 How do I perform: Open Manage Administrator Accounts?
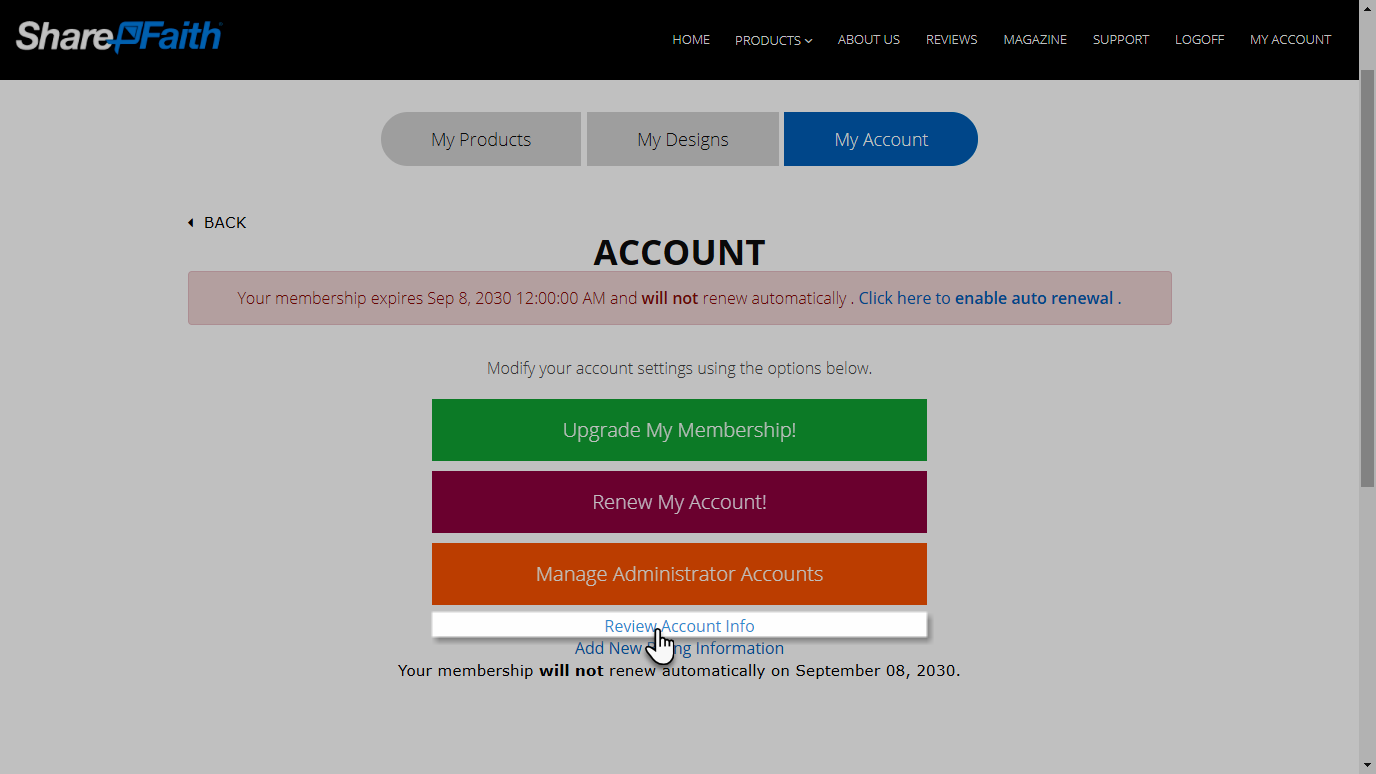679,574
